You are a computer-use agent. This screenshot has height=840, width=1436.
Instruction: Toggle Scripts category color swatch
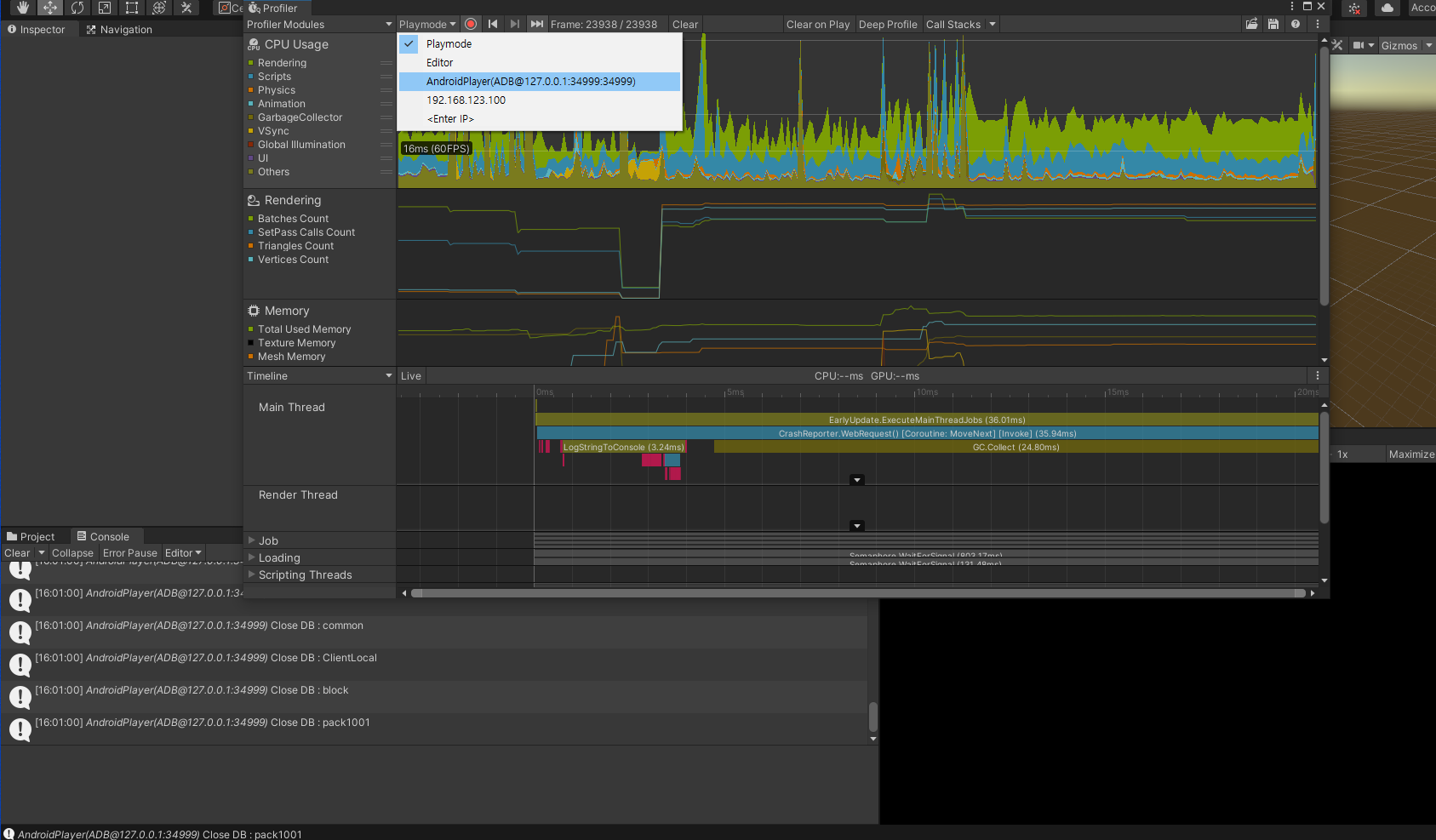(251, 77)
